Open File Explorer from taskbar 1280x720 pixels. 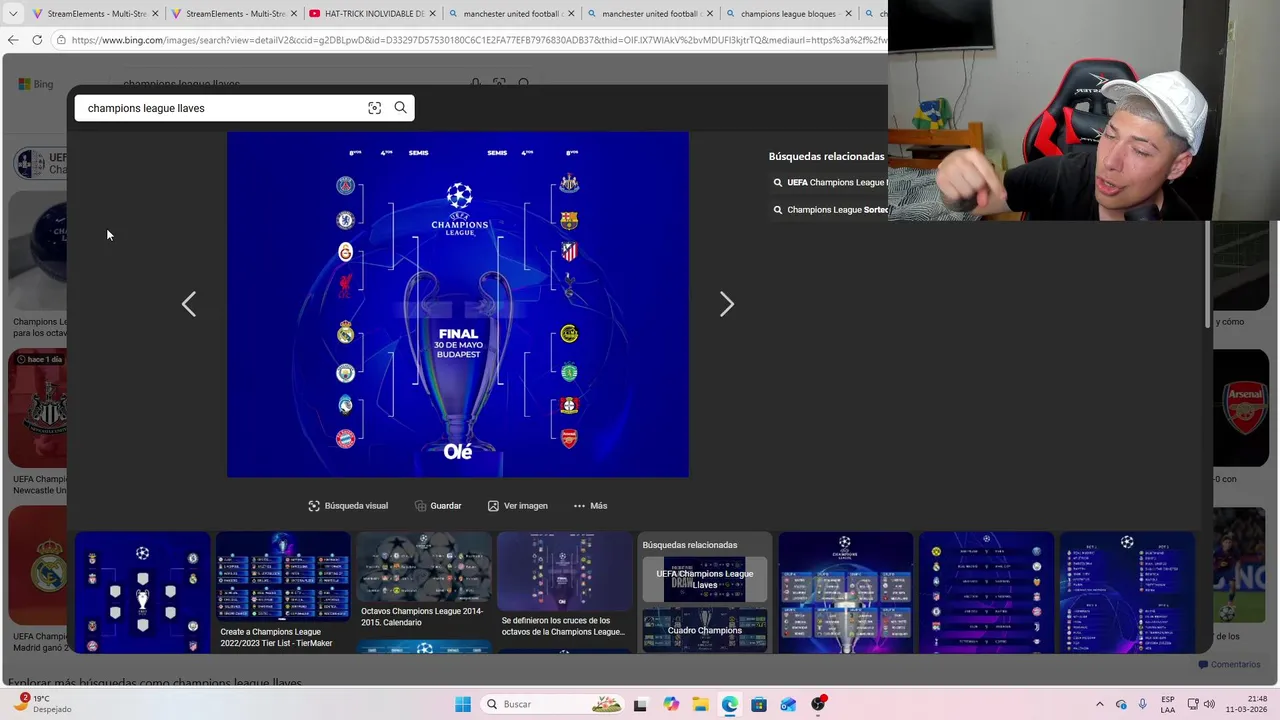coord(700,704)
